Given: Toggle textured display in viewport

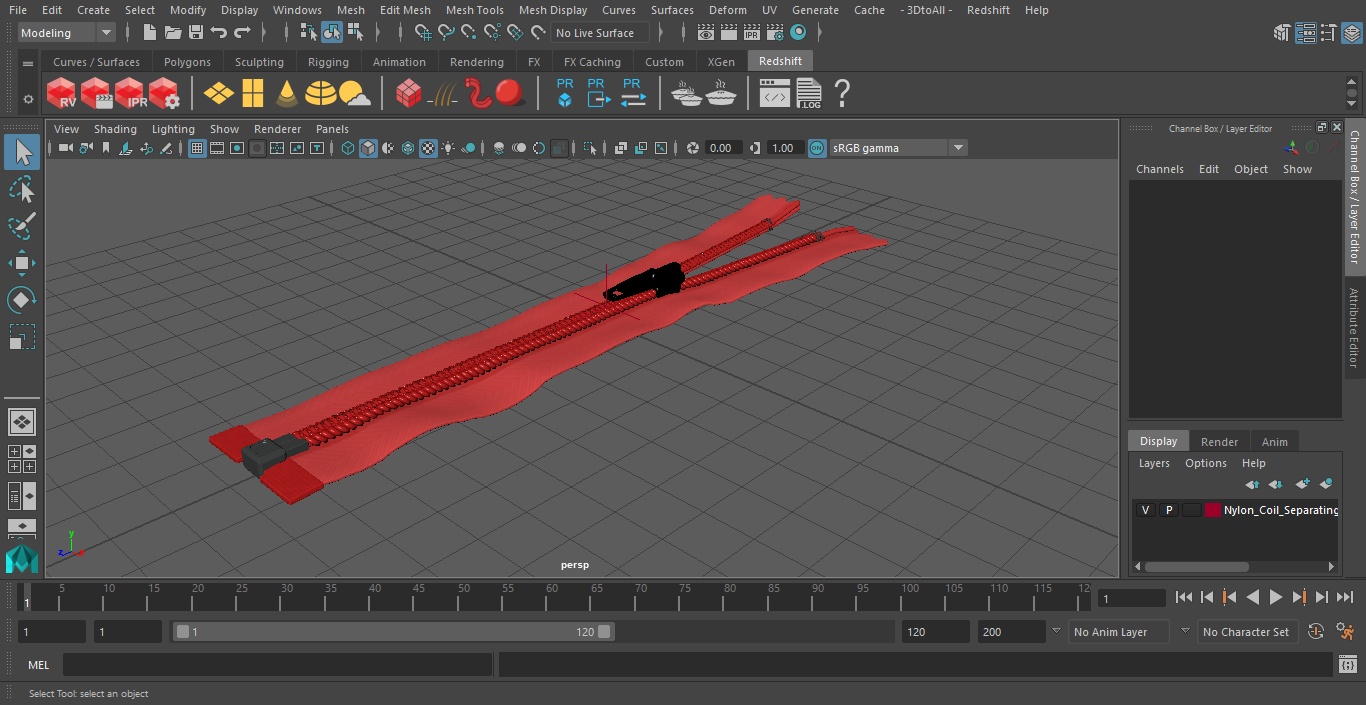Looking at the screenshot, I should coord(428,148).
